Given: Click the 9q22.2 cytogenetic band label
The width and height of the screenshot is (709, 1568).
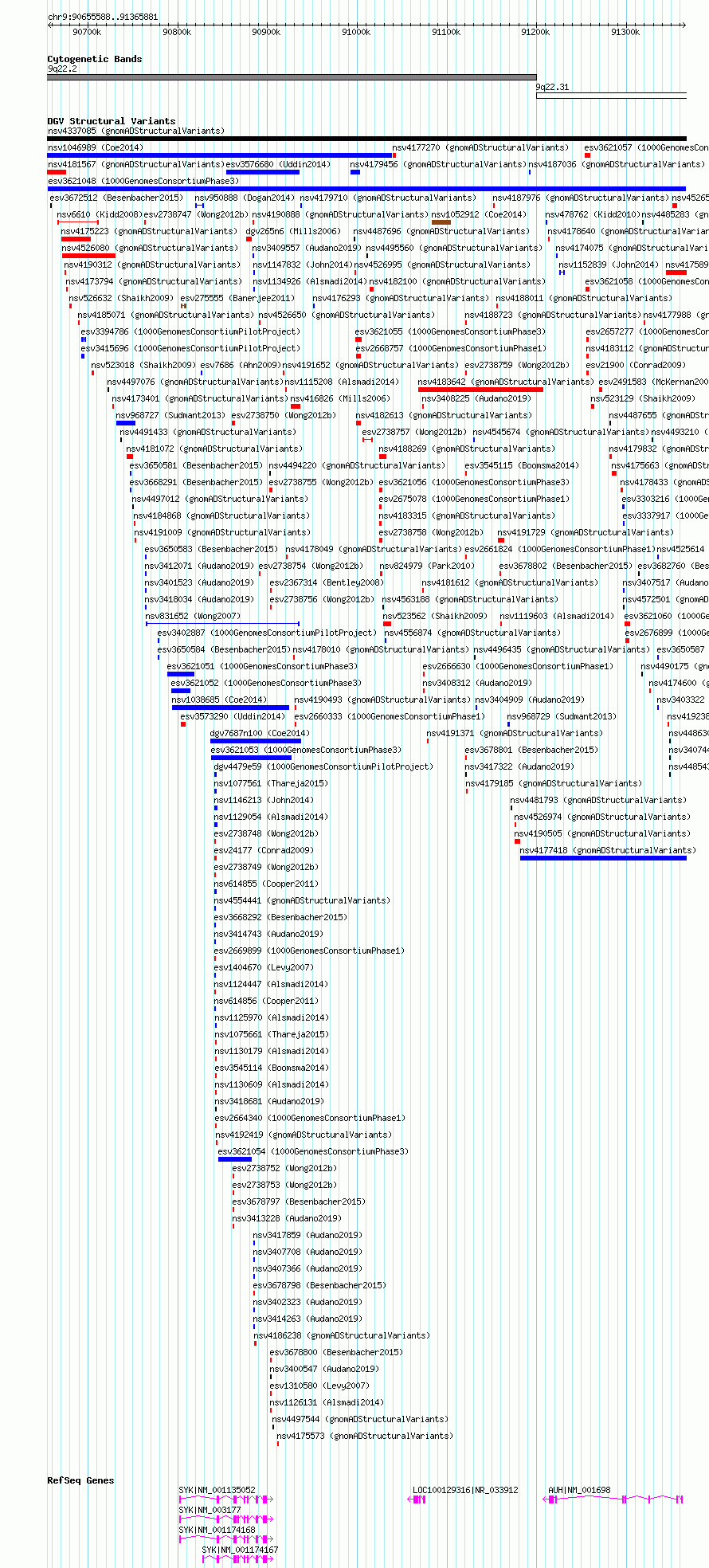Looking at the screenshot, I should (x=62, y=69).
